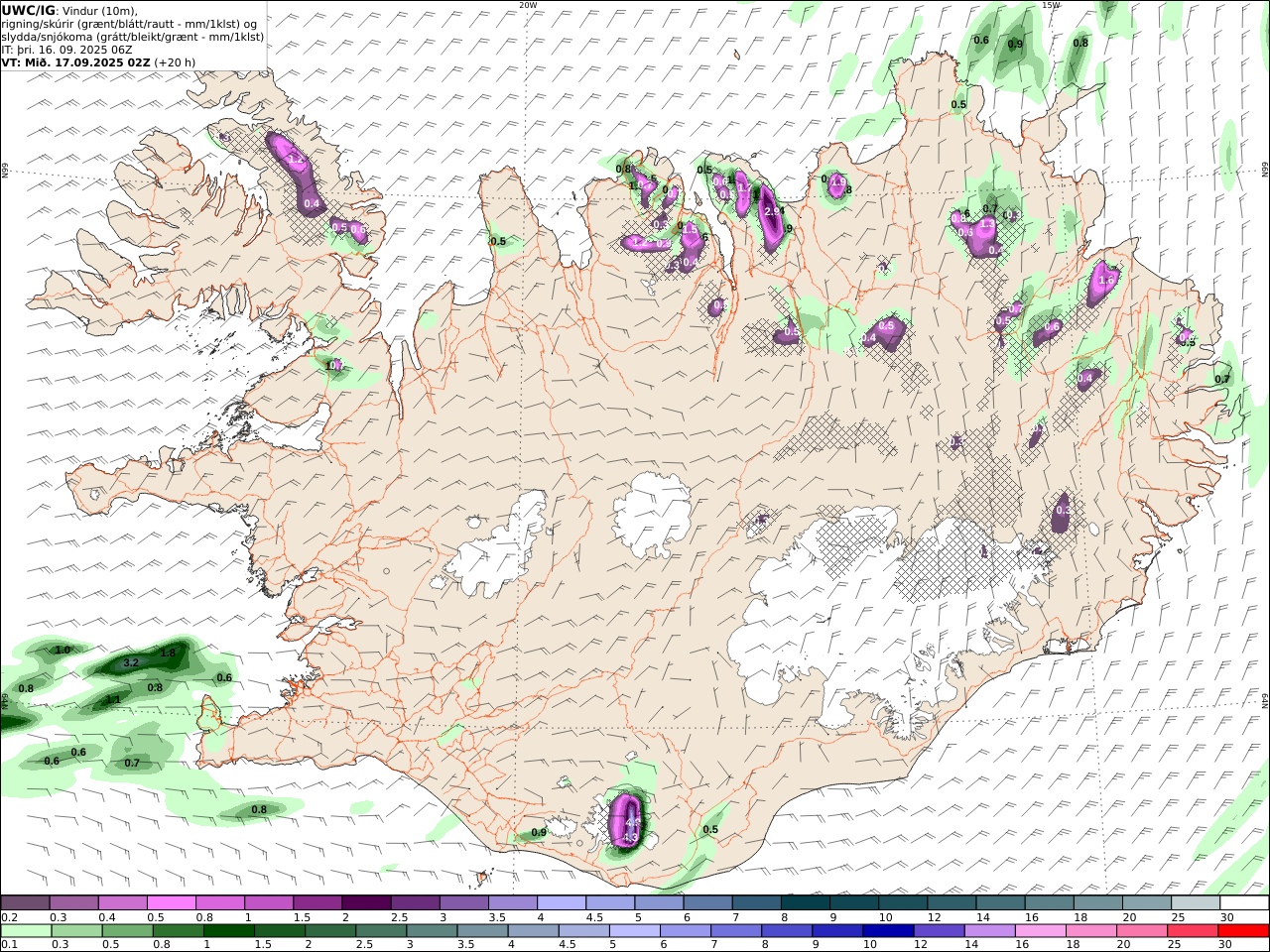The image size is (1270, 952).
Task: Click the dark teal 8–9 swatch in top legend row
Action: pos(806,902)
